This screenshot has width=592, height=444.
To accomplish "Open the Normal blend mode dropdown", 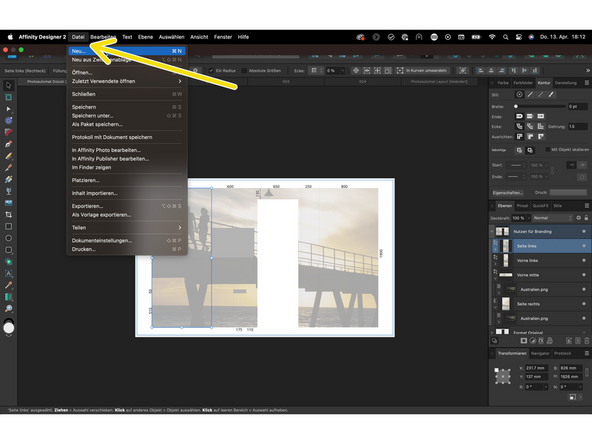I will [553, 218].
